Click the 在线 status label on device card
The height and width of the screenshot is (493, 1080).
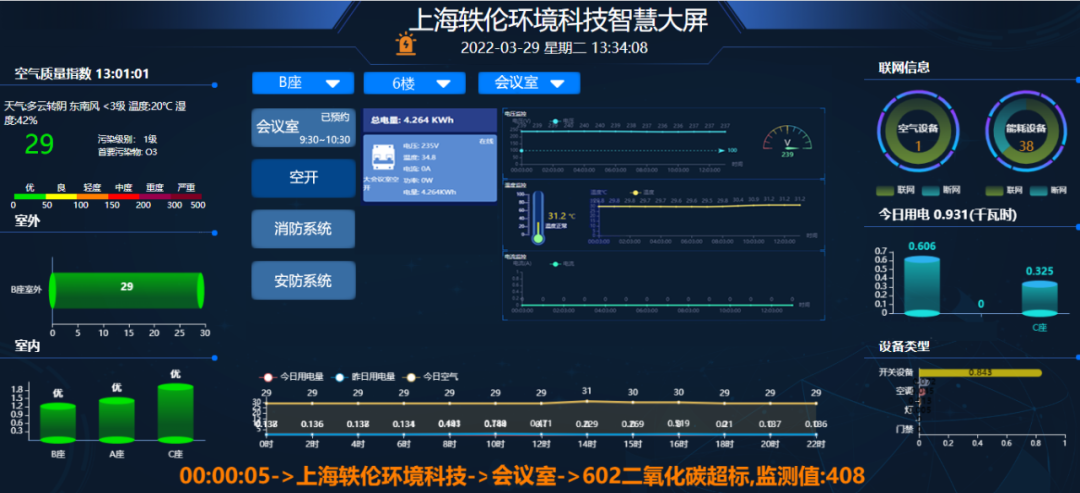click(486, 140)
